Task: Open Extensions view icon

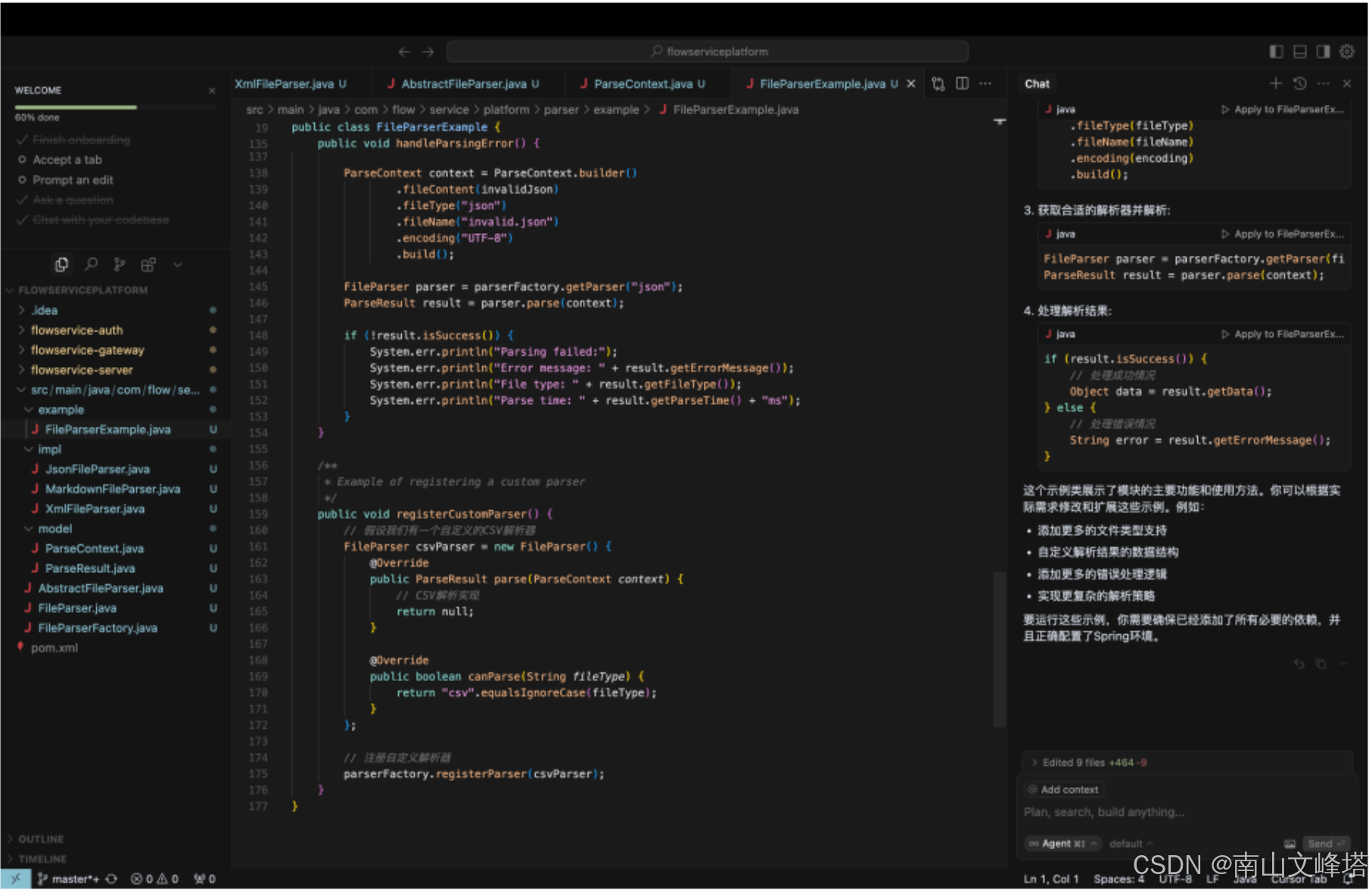Action: (148, 264)
